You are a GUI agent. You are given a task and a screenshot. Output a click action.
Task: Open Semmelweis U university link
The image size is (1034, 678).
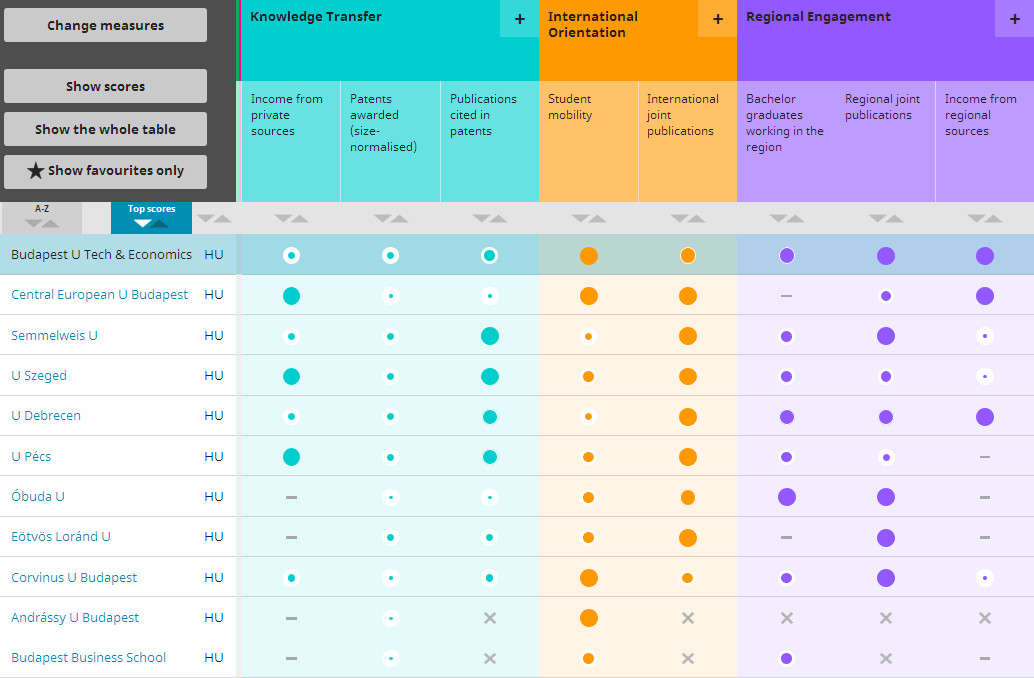click(54, 335)
